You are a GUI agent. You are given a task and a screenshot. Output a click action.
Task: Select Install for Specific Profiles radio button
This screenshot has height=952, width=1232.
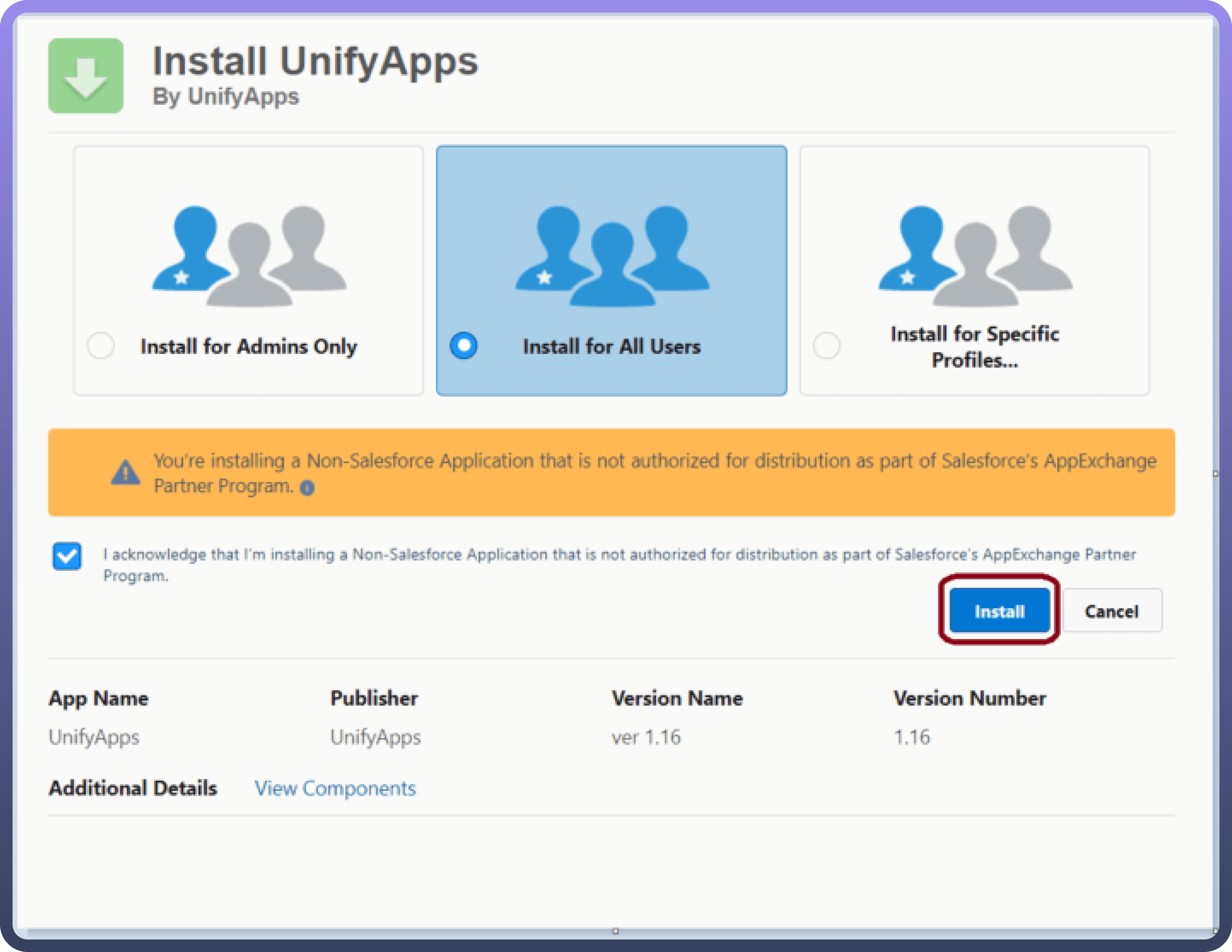826,345
